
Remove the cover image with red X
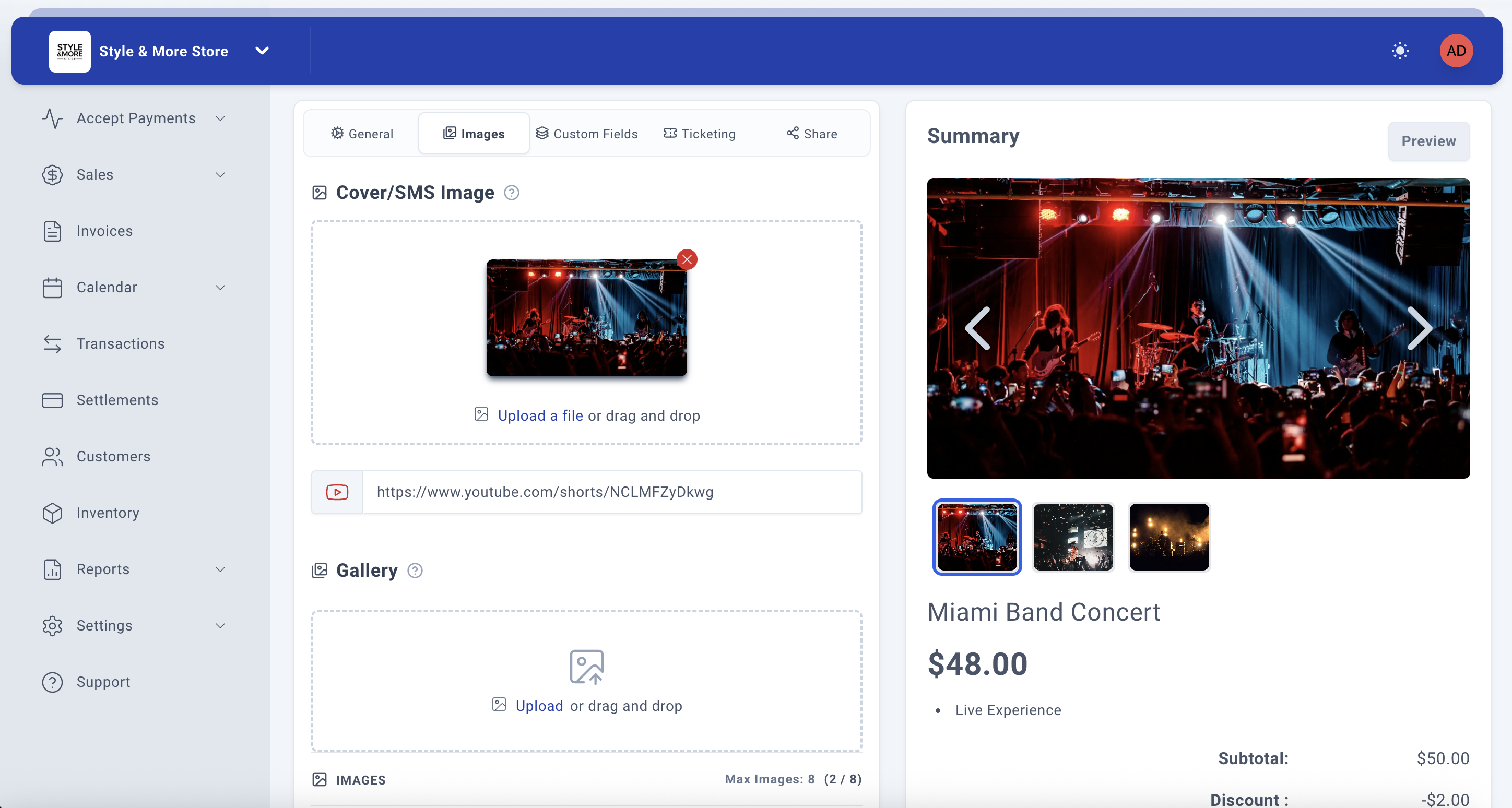click(687, 259)
